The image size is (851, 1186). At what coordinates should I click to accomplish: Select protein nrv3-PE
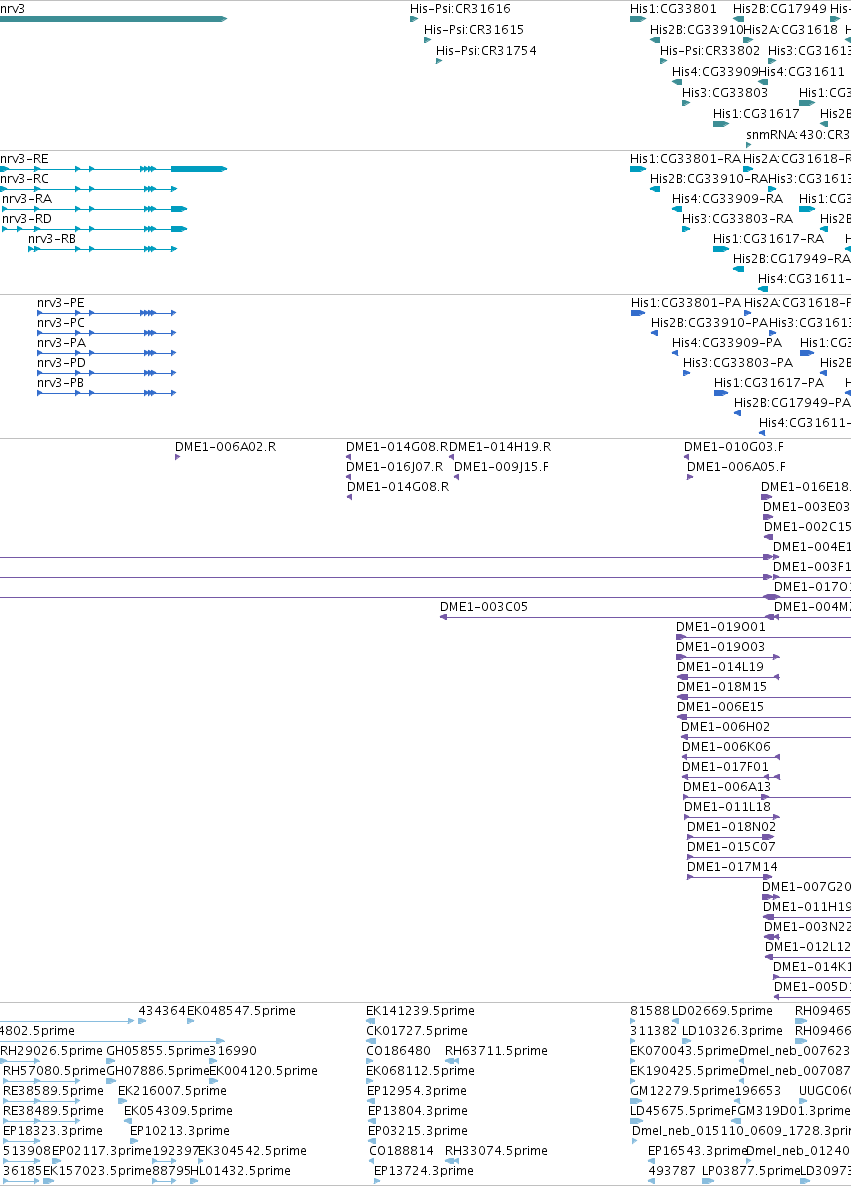coord(61,303)
